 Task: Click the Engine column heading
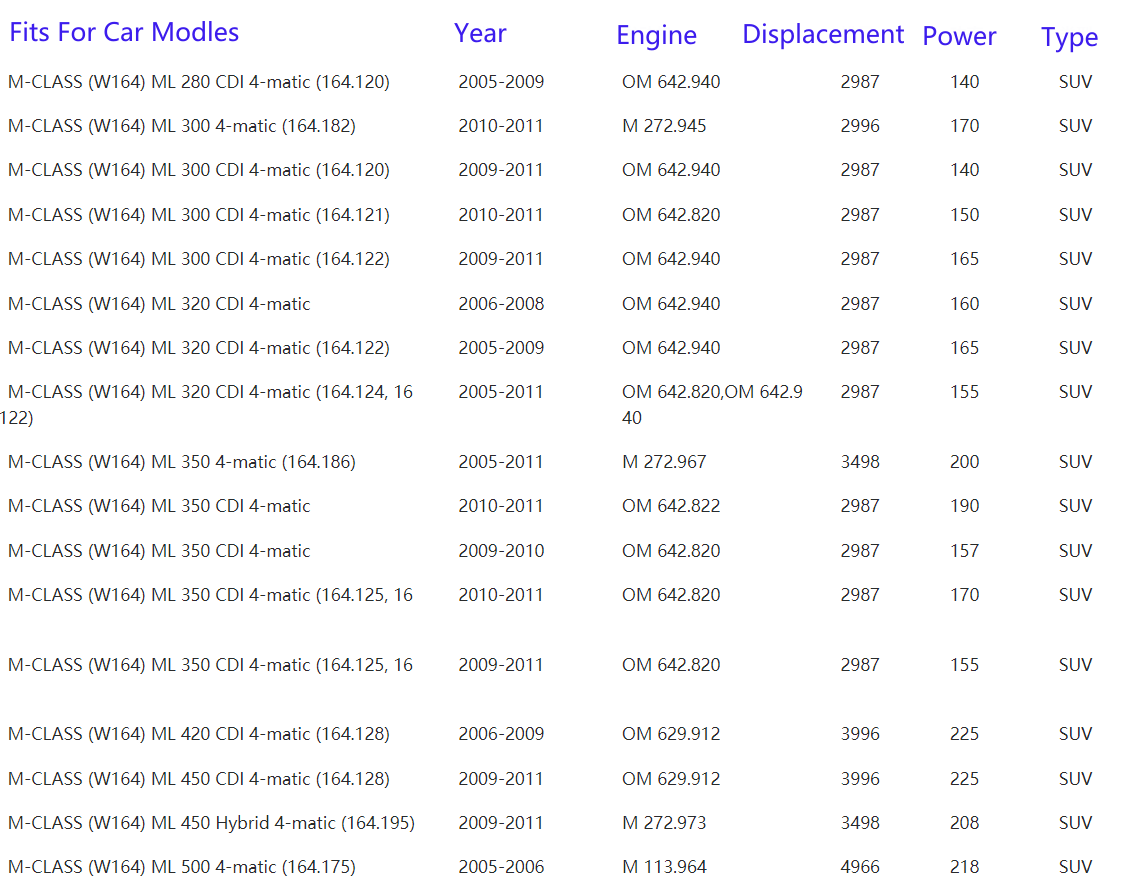pyautogui.click(x=656, y=35)
